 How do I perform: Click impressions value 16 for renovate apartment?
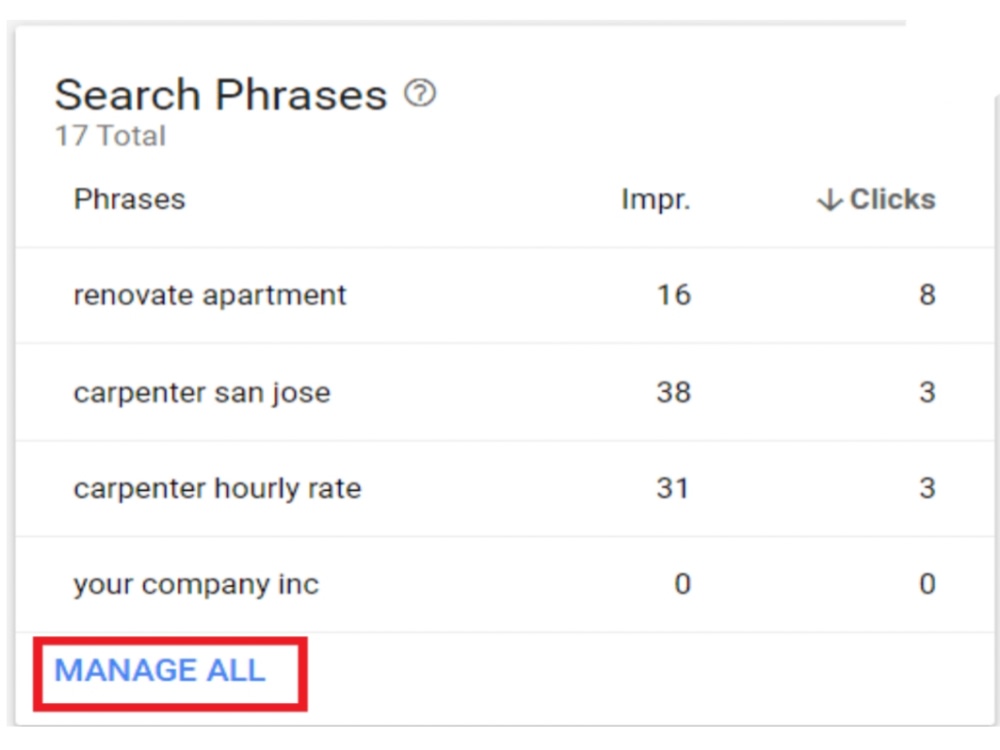673,295
